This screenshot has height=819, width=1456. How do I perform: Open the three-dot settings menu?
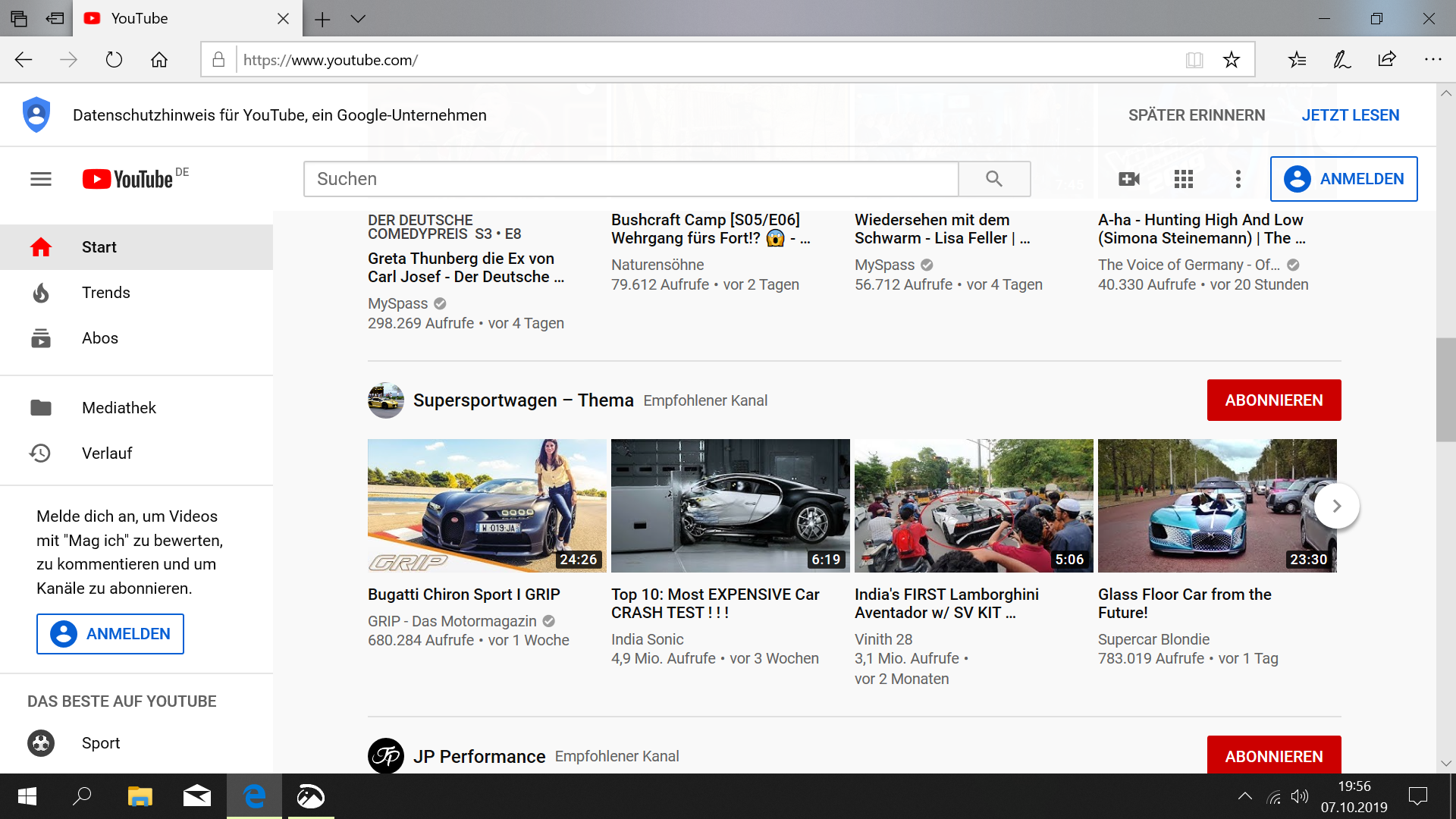1238,179
